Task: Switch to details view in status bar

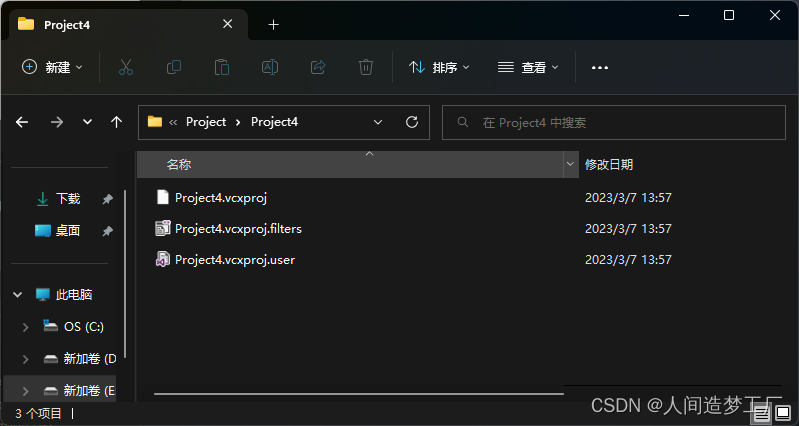Action: click(762, 412)
